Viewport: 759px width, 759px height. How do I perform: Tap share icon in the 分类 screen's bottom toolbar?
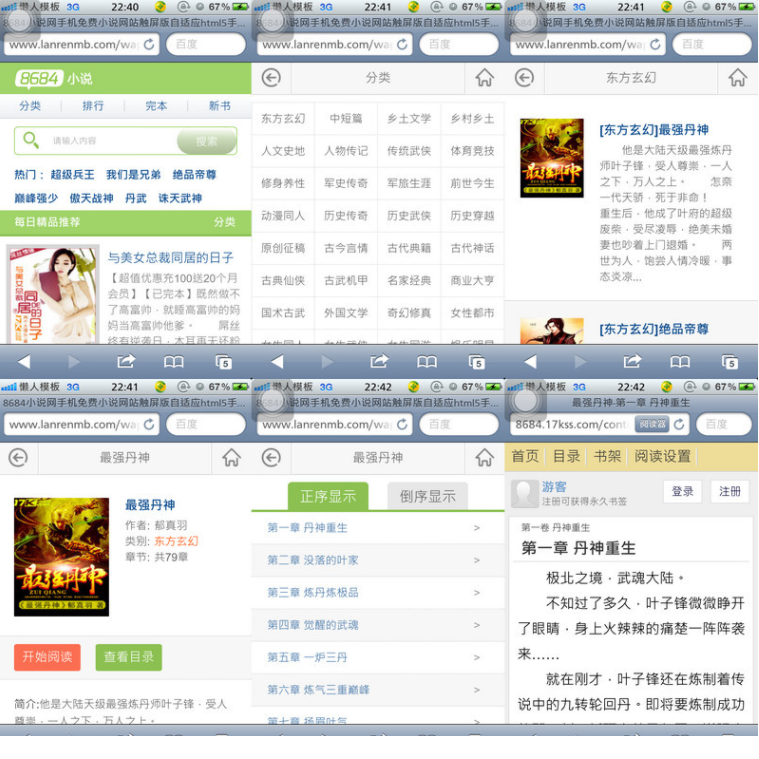coord(380,361)
